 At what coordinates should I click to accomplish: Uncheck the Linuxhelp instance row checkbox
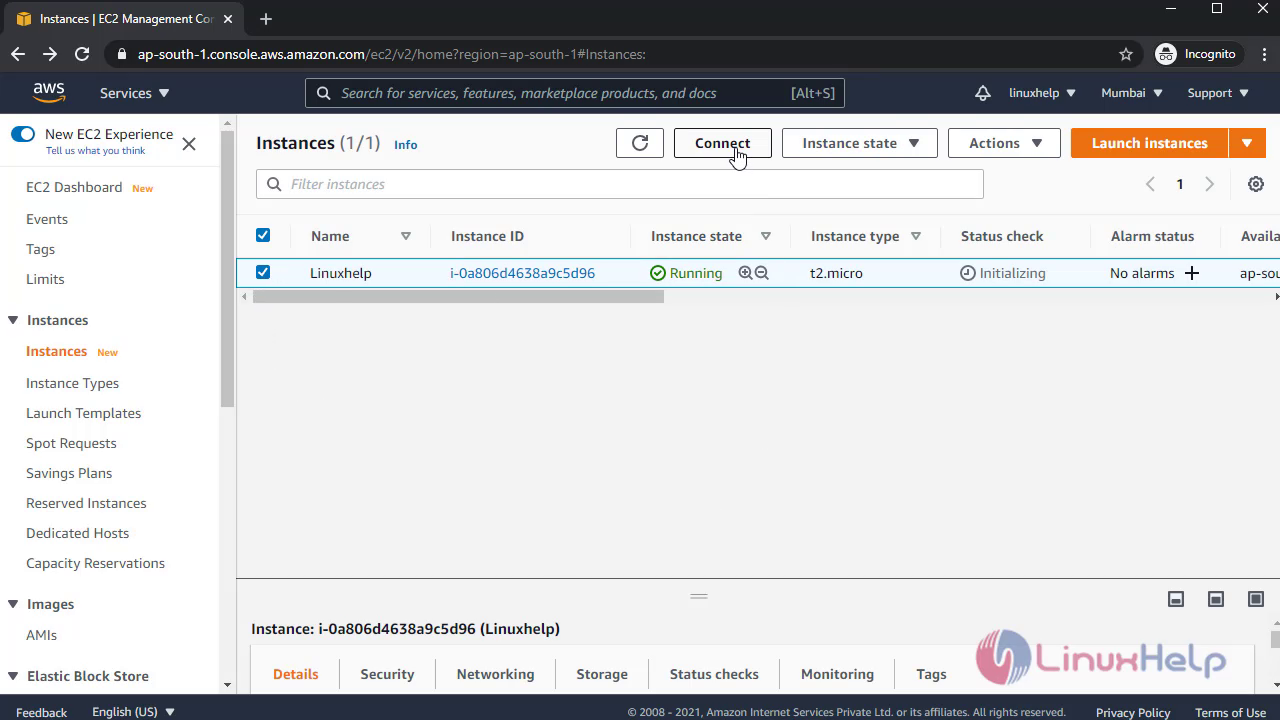tap(263, 272)
